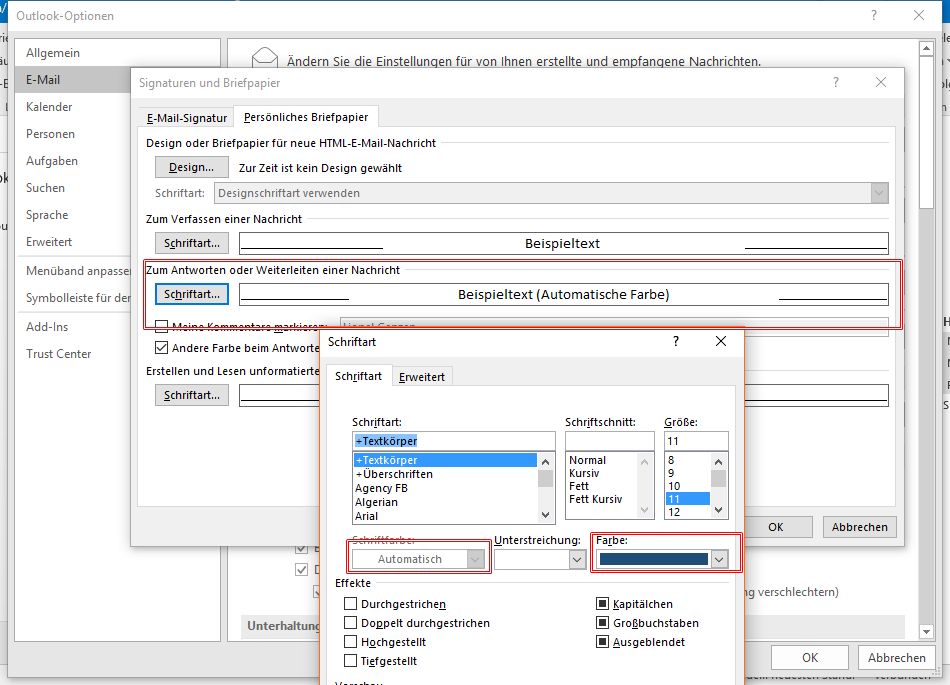The height and width of the screenshot is (685, 950).
Task: Select Algerian in the font list
Action: tap(445, 502)
